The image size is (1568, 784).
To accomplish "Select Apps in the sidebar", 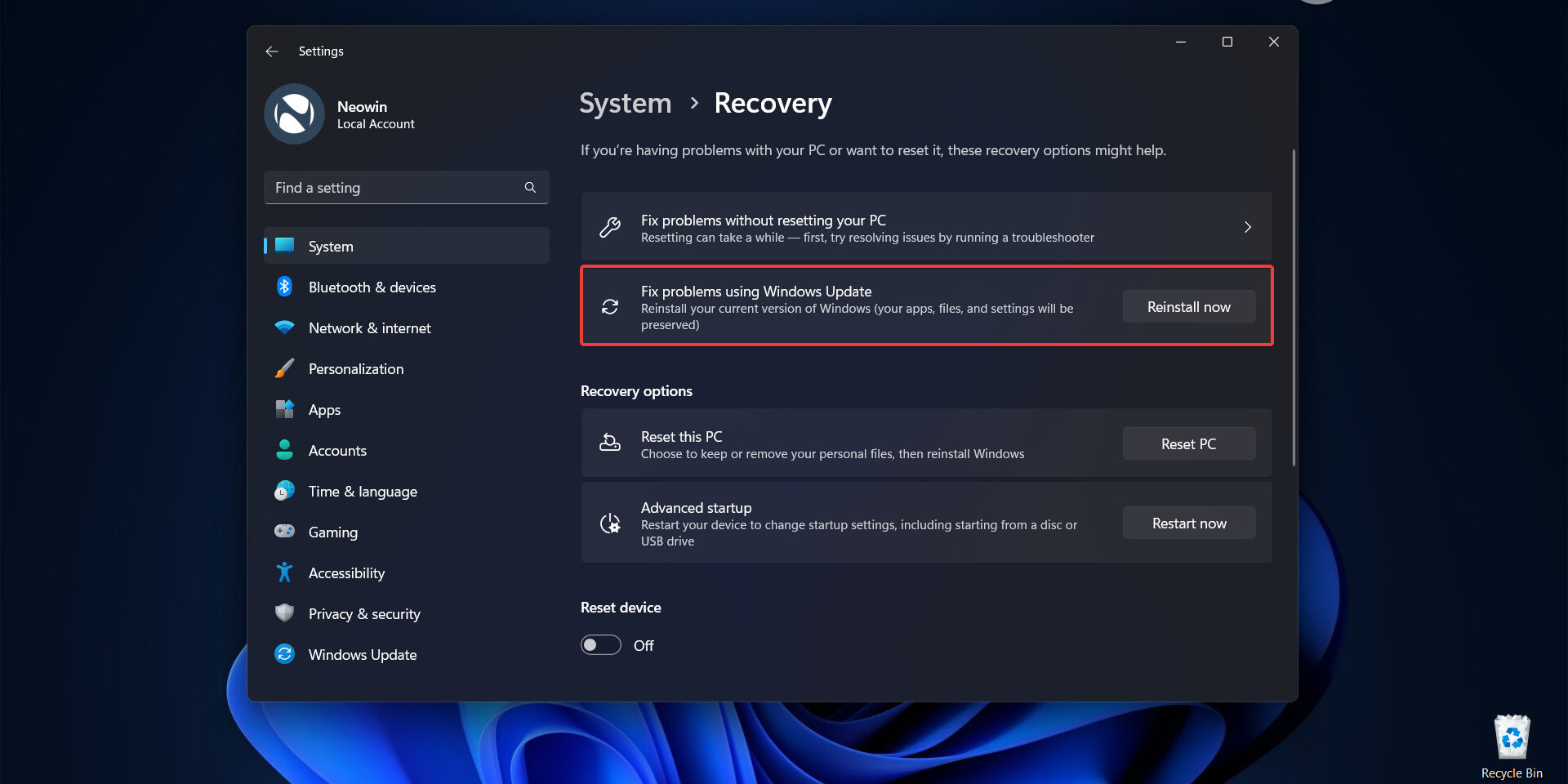I will (x=324, y=410).
